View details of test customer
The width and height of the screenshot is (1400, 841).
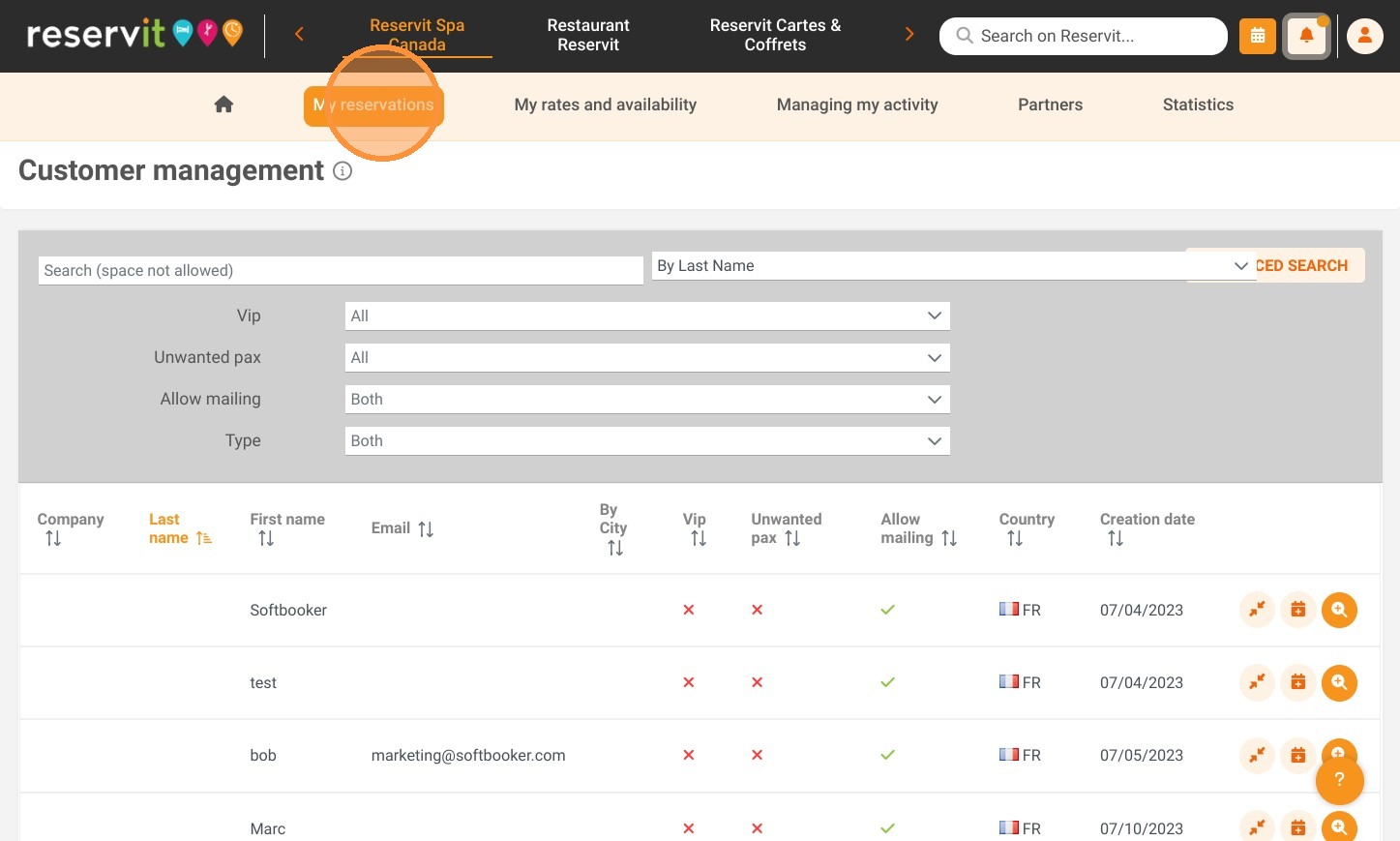coord(1340,682)
